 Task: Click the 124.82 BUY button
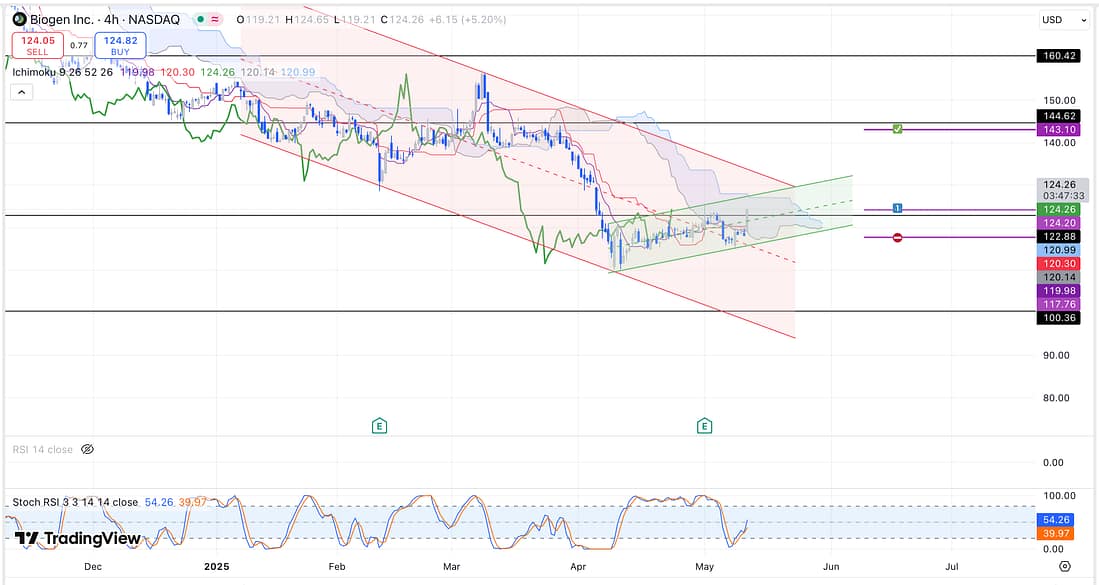pyautogui.click(x=120, y=44)
